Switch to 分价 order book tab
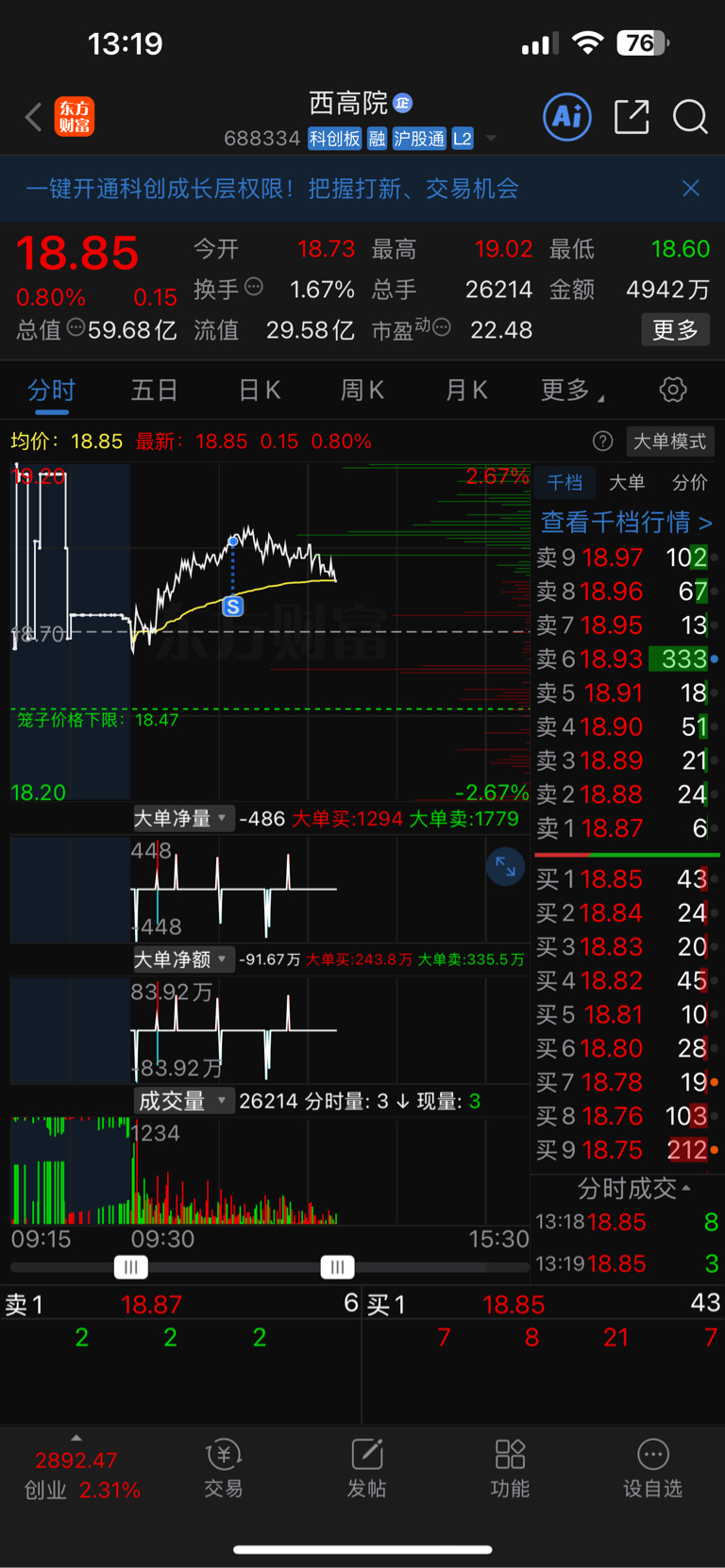Screen dimensions: 725x1568 click(690, 482)
